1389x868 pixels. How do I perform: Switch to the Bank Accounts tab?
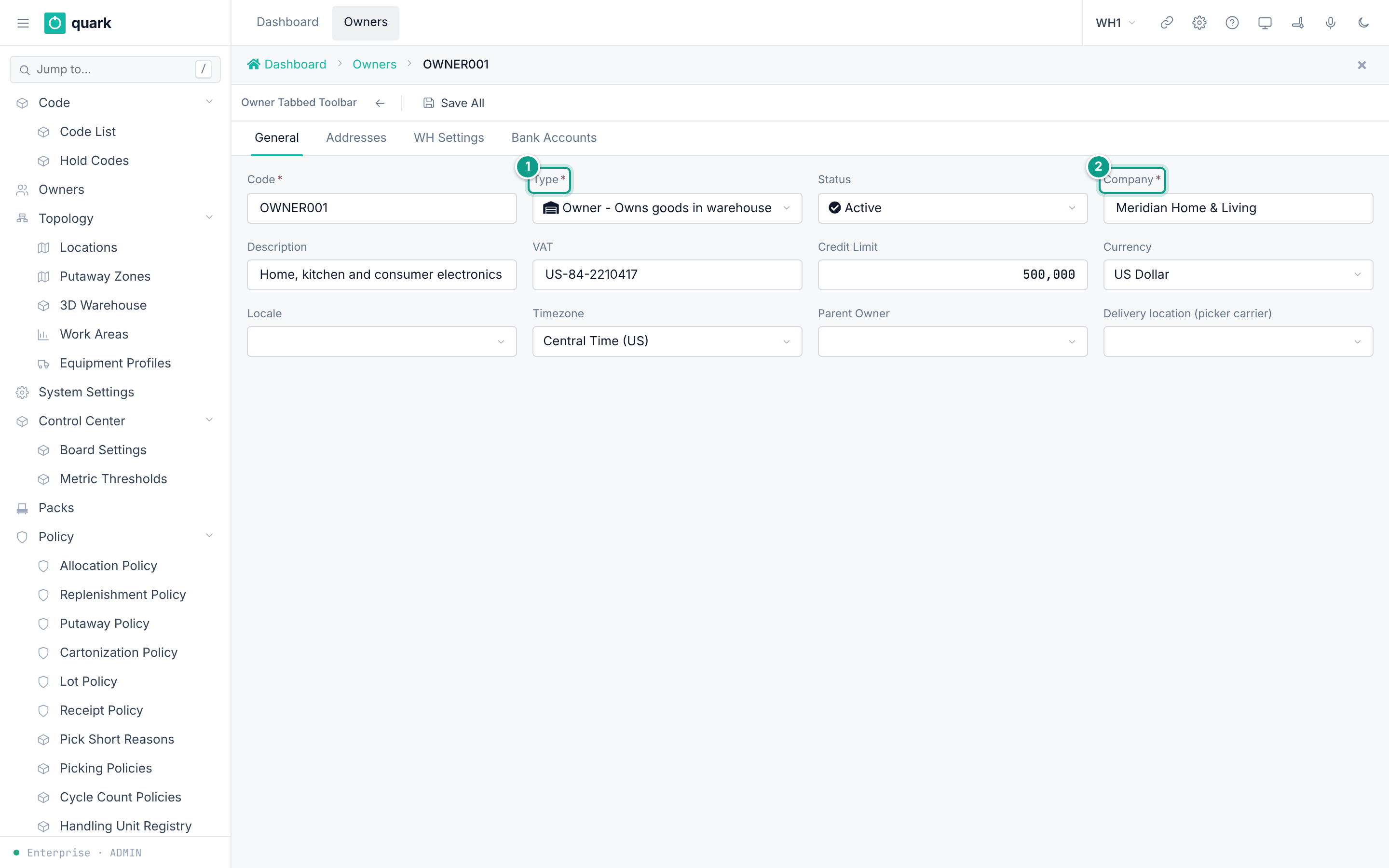[x=554, y=138]
